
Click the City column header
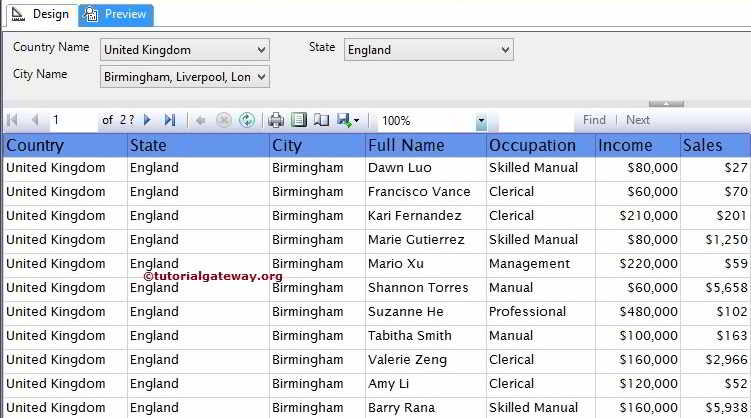317,146
